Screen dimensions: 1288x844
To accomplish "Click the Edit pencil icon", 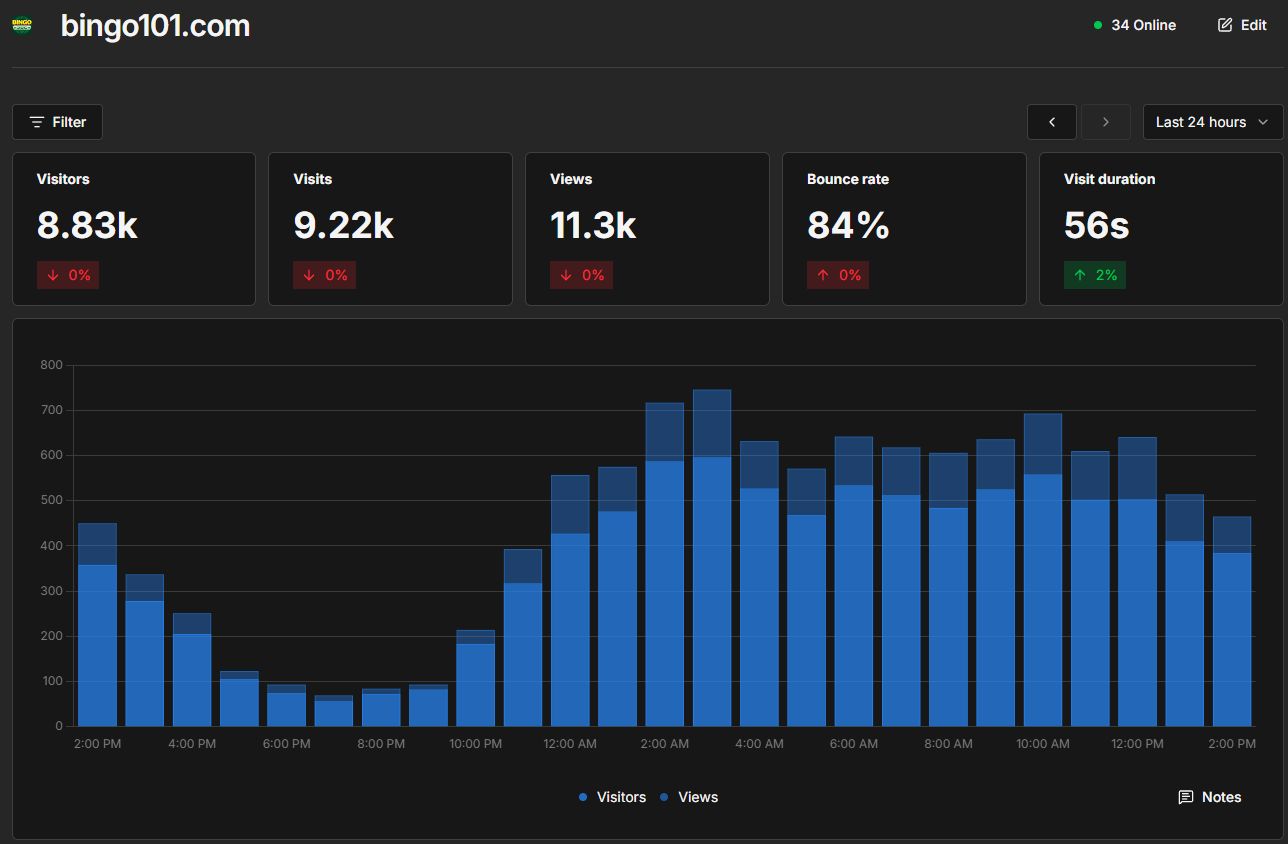I will coord(1225,25).
